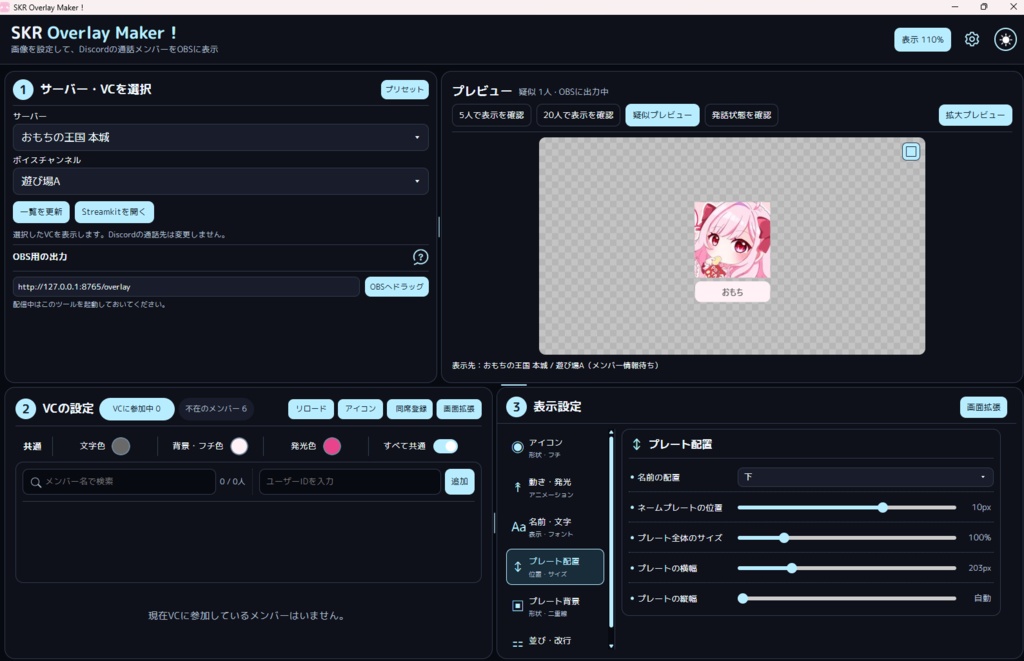Click the 表示先 status line below preview
The width and height of the screenshot is (1024, 661).
(555, 366)
